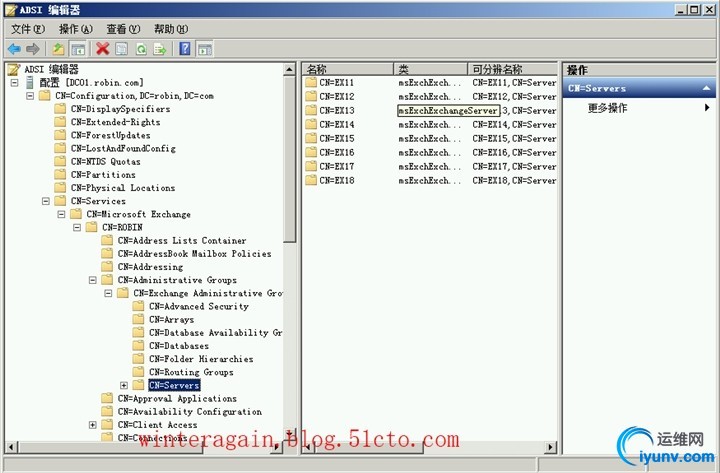
Task: Sort by the 名称 column header
Action: pos(348,69)
